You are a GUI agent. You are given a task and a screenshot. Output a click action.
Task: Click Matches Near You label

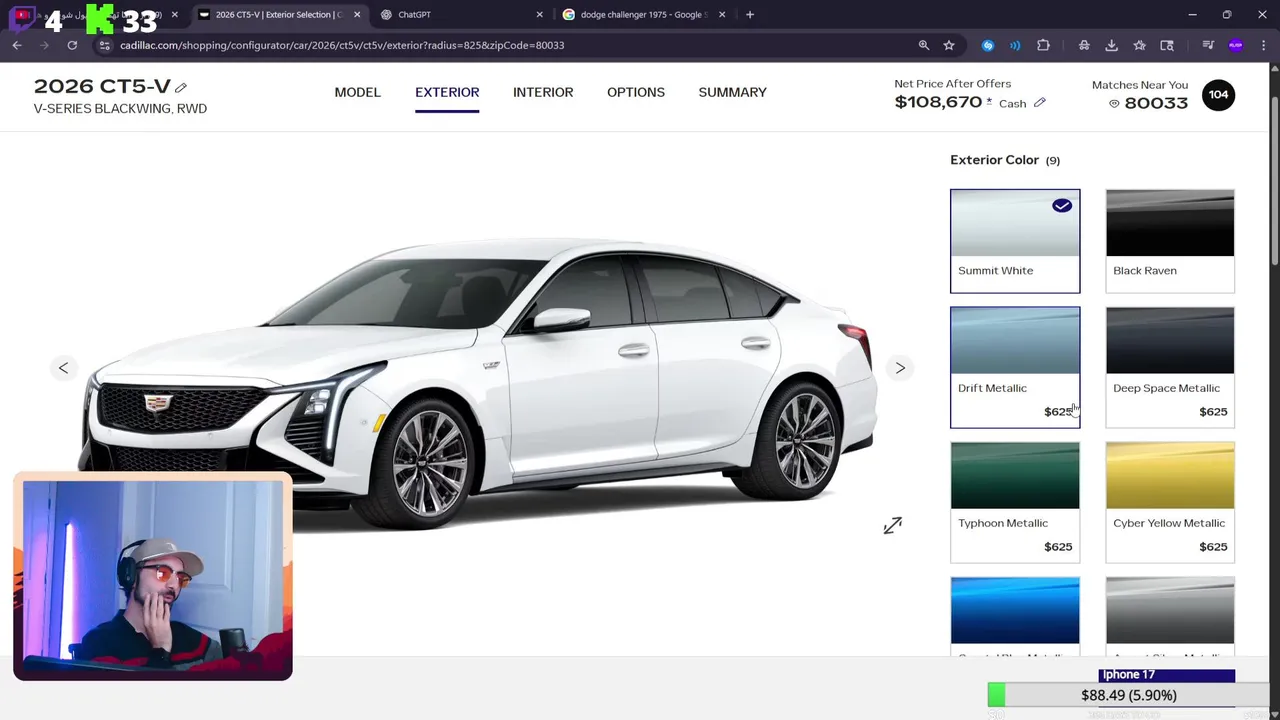click(x=1140, y=85)
